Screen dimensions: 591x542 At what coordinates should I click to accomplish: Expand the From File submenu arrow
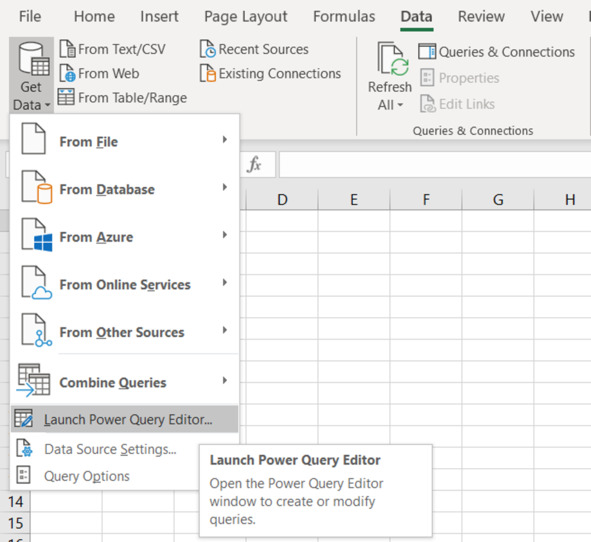pyautogui.click(x=225, y=140)
